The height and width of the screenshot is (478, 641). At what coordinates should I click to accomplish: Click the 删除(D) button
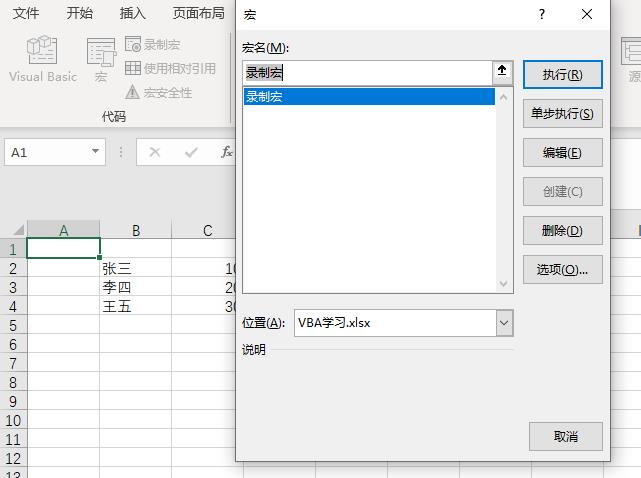click(563, 231)
